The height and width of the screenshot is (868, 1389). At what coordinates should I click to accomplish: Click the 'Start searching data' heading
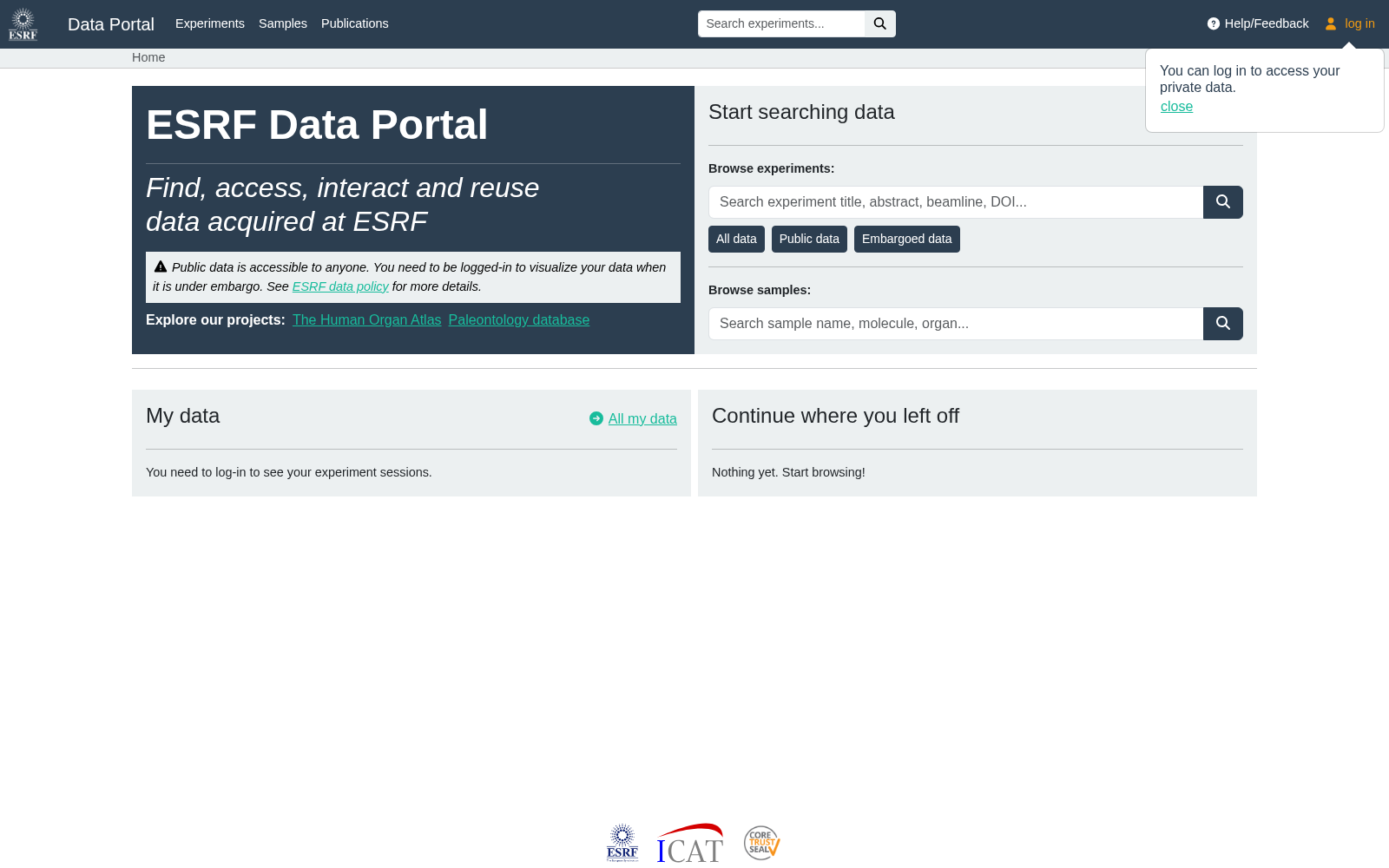point(801,112)
